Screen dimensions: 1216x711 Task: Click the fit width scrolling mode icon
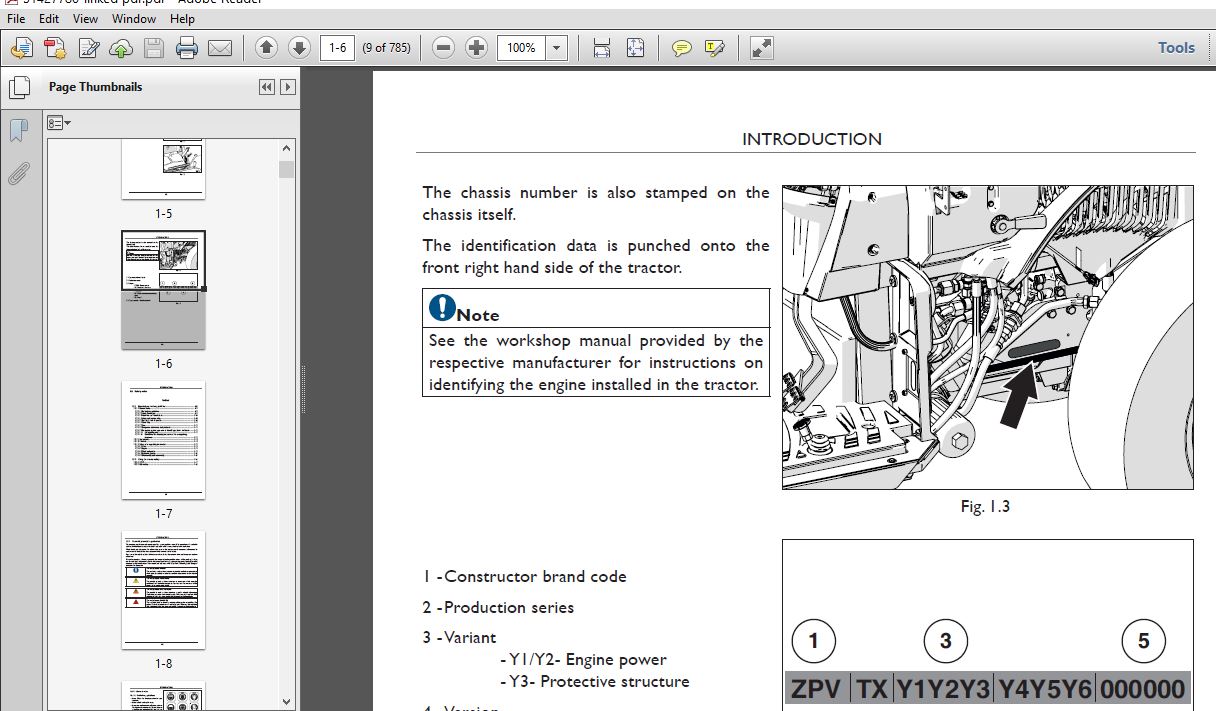(601, 47)
